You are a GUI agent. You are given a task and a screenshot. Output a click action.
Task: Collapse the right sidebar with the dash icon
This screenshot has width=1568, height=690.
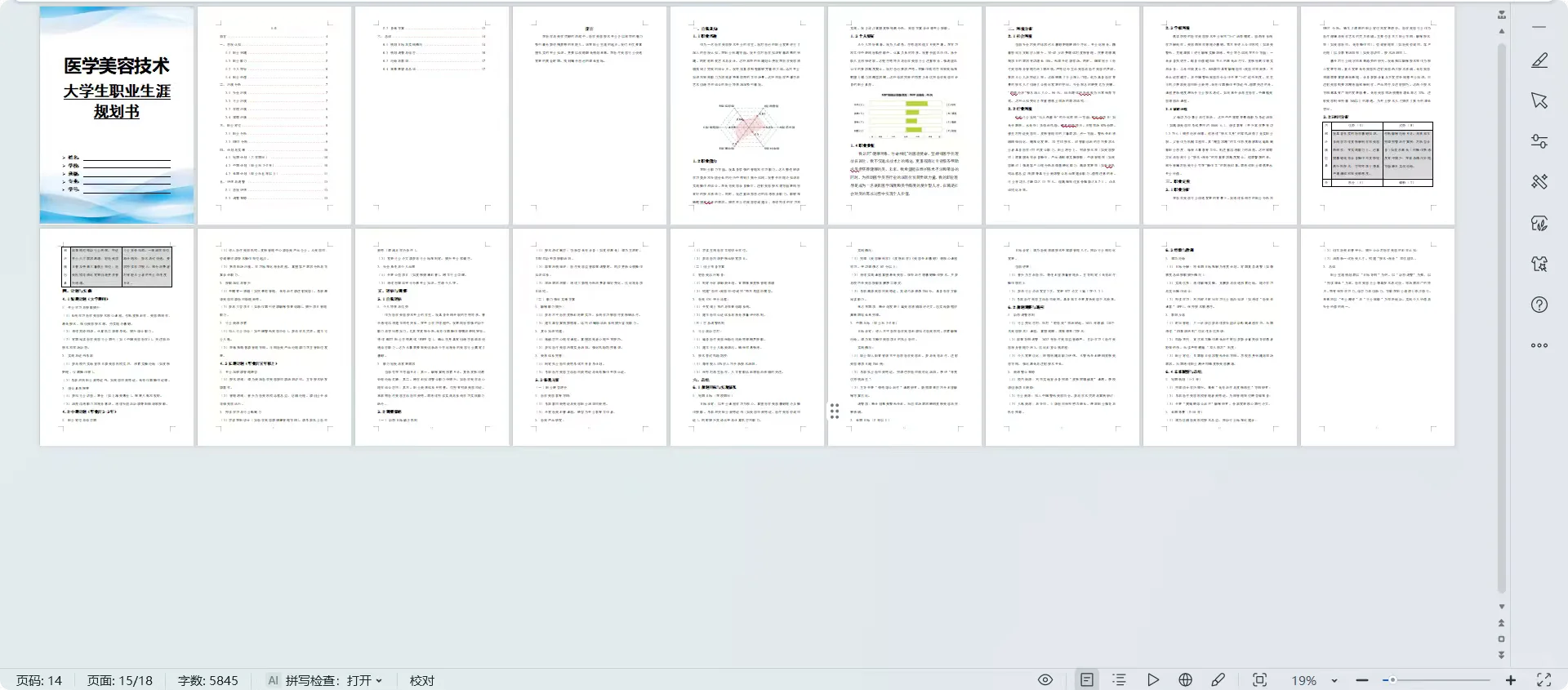[x=1539, y=27]
